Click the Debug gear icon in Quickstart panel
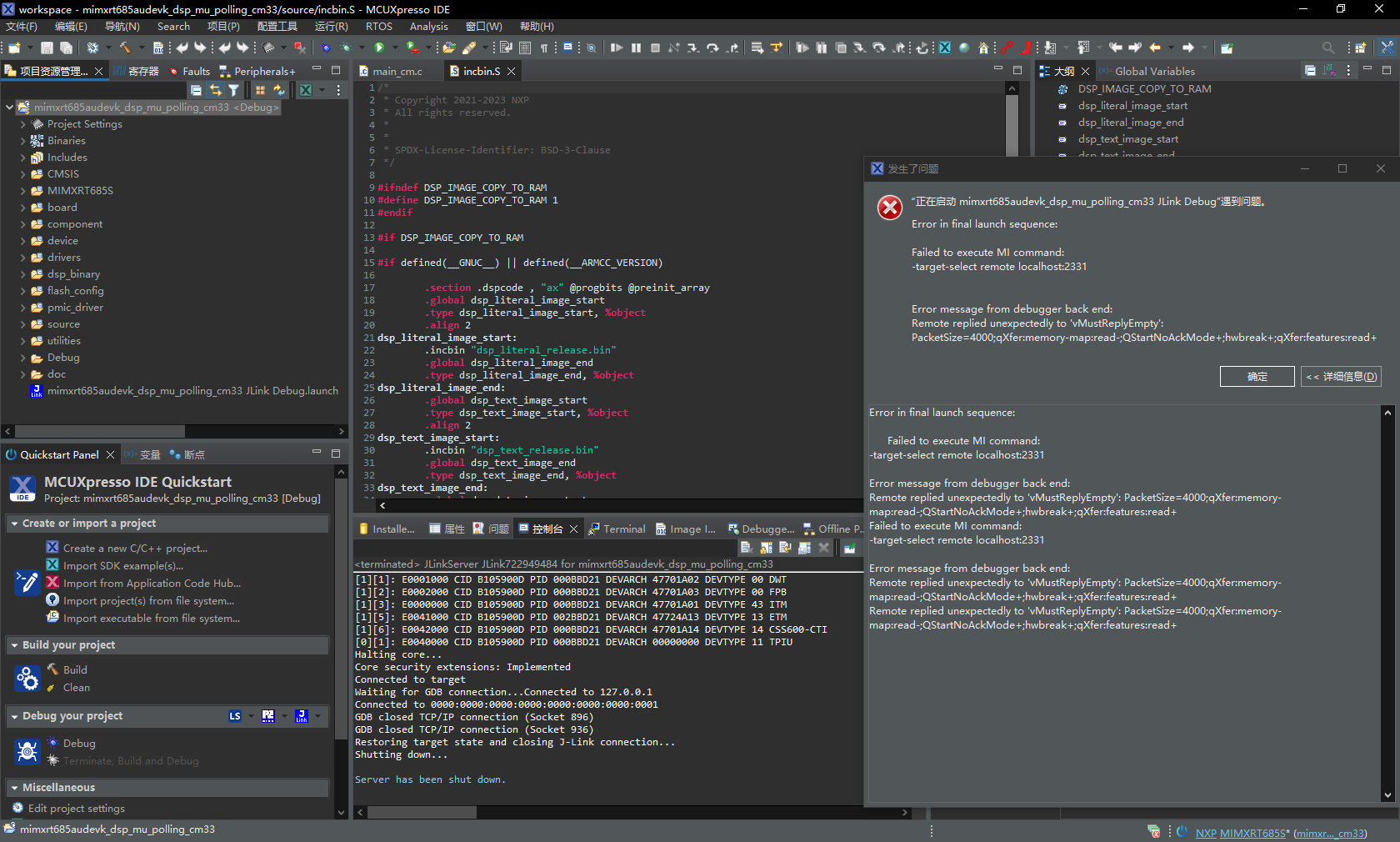 pos(27,751)
